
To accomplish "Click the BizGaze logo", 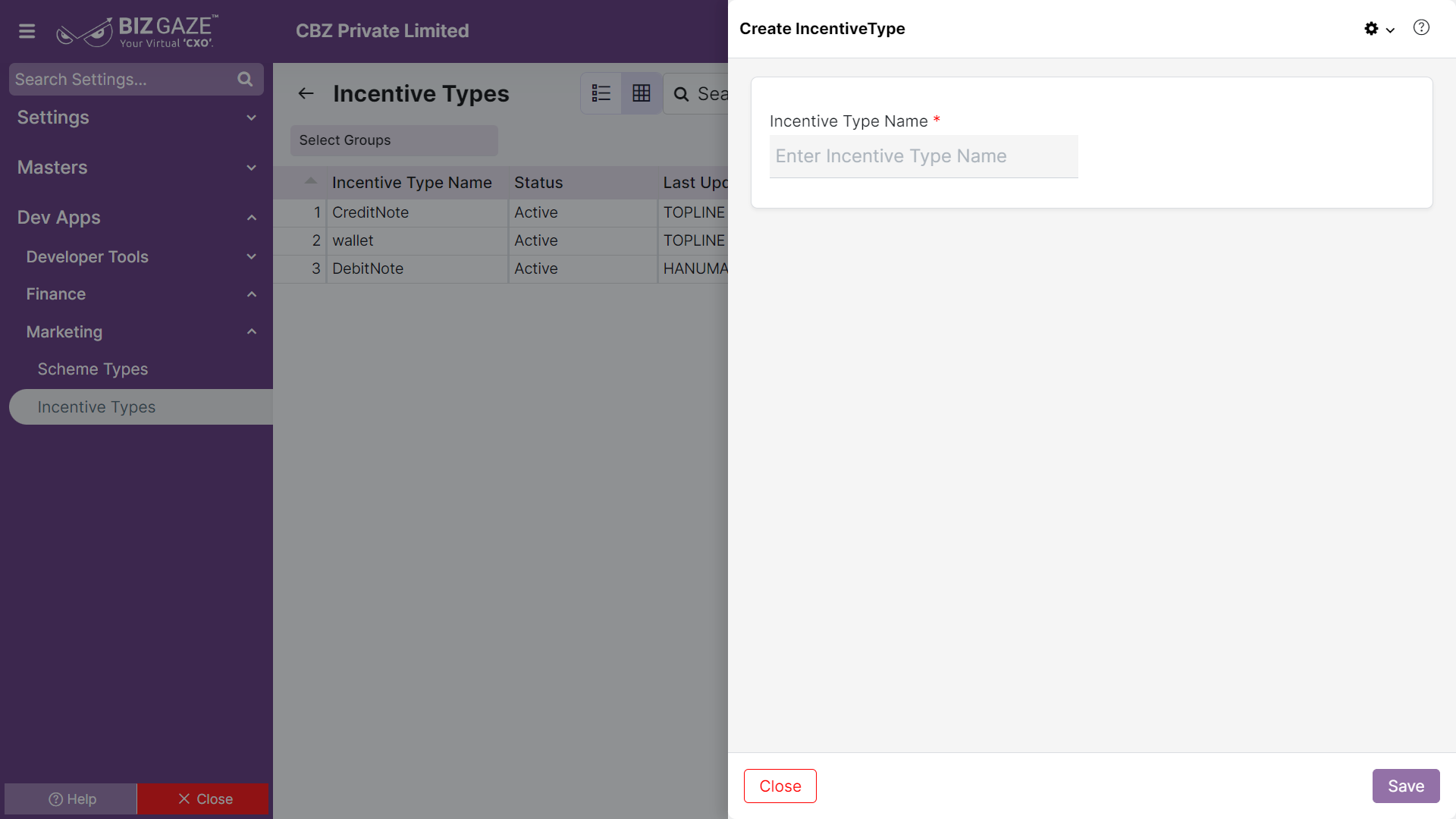I will click(x=137, y=31).
